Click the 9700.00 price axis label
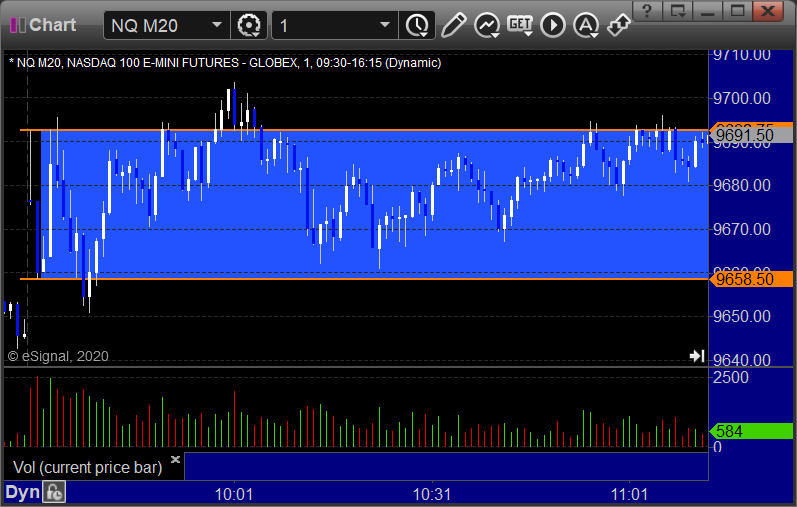This screenshot has width=797, height=507. point(742,98)
